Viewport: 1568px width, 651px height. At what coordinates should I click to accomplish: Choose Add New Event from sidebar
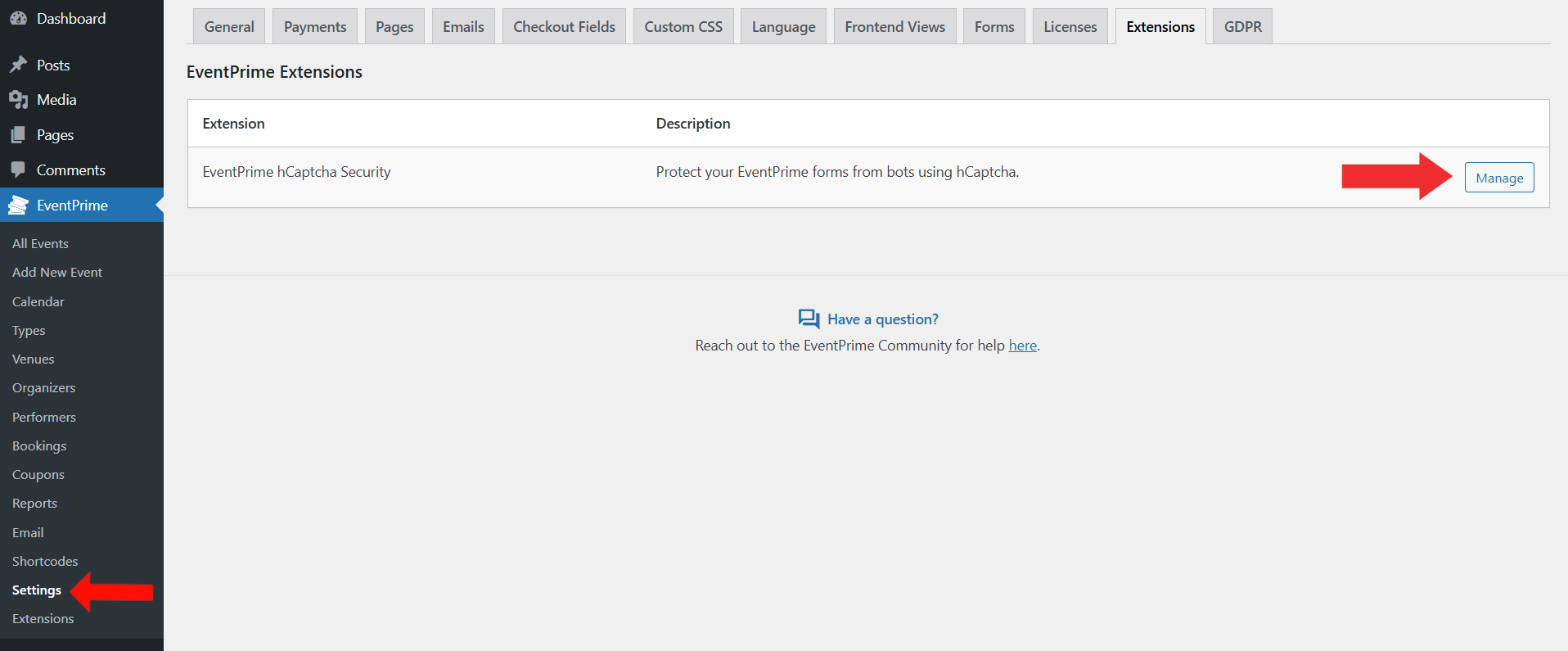pos(57,272)
